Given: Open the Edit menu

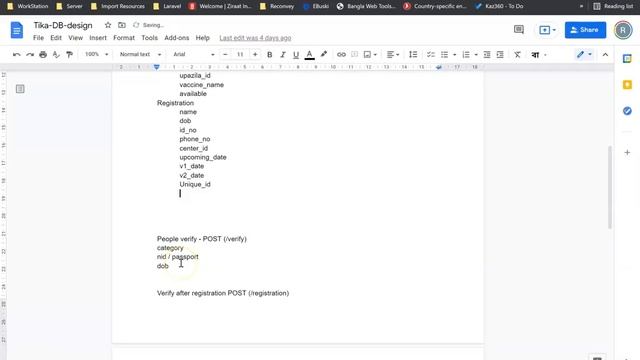Looking at the screenshot, I should 56,38.
